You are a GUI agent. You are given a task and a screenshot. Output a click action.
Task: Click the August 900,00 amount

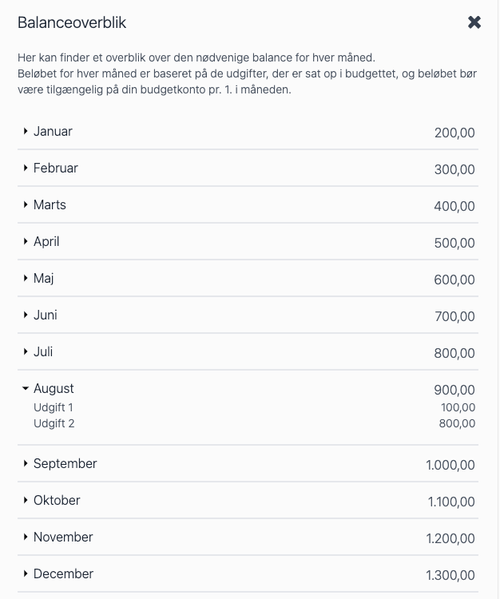[454, 390]
